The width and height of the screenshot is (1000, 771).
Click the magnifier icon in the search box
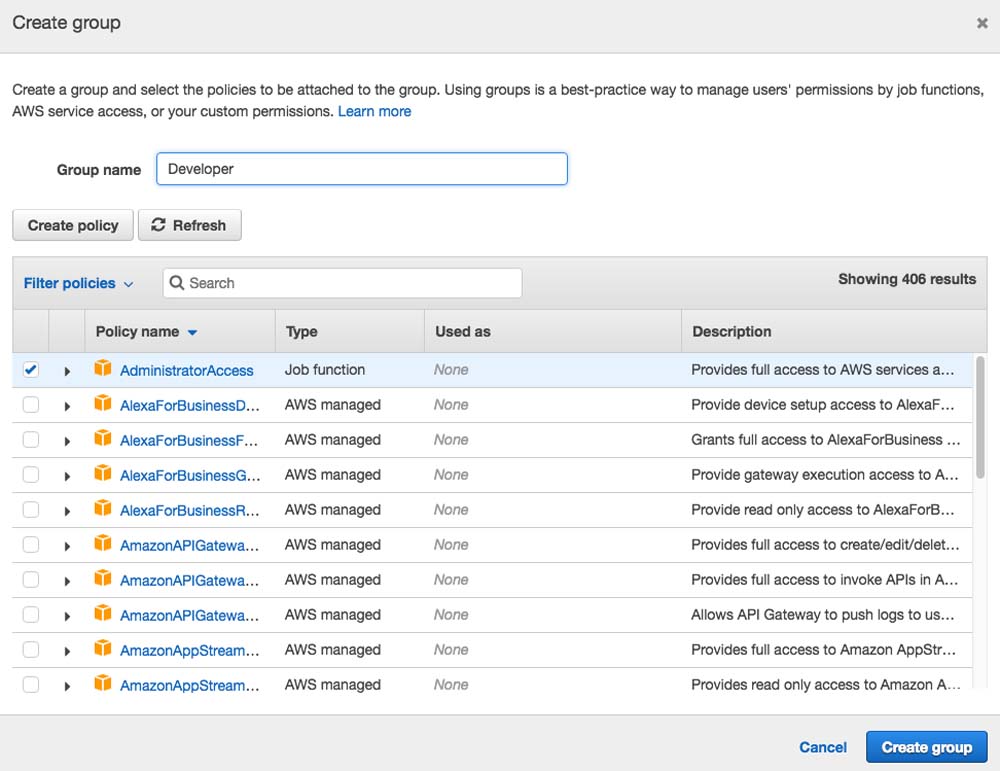click(177, 283)
